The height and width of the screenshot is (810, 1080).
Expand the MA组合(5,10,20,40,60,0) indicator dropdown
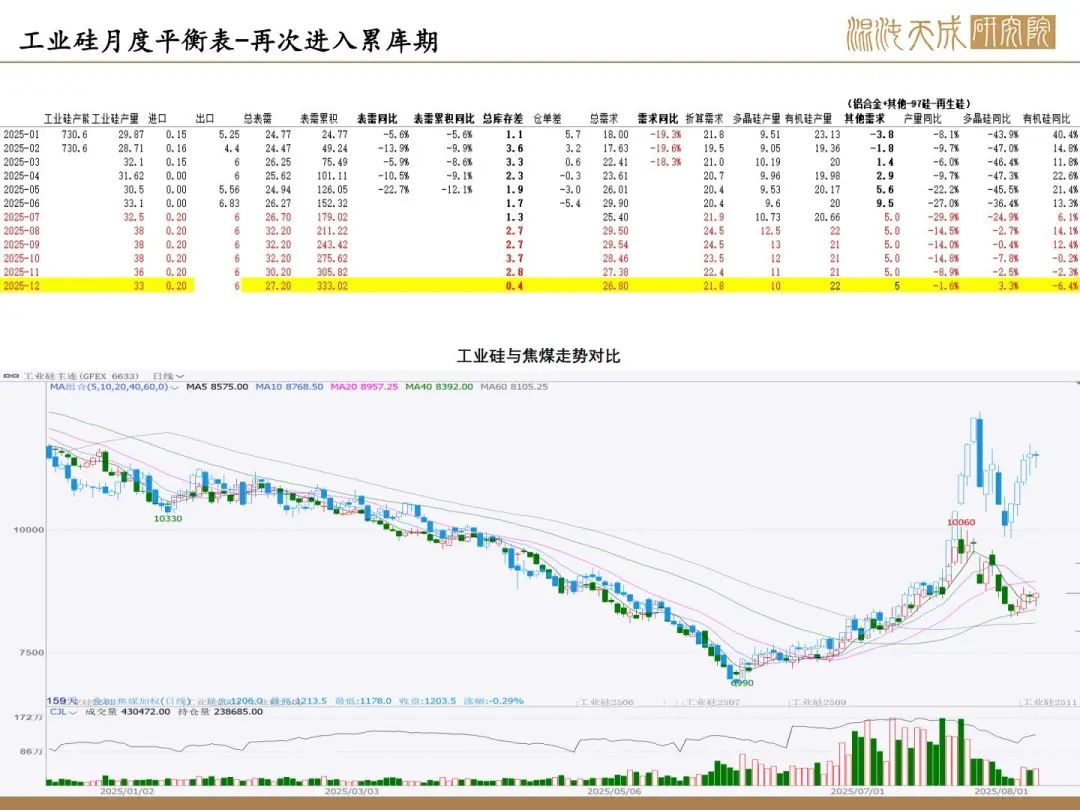point(114,387)
